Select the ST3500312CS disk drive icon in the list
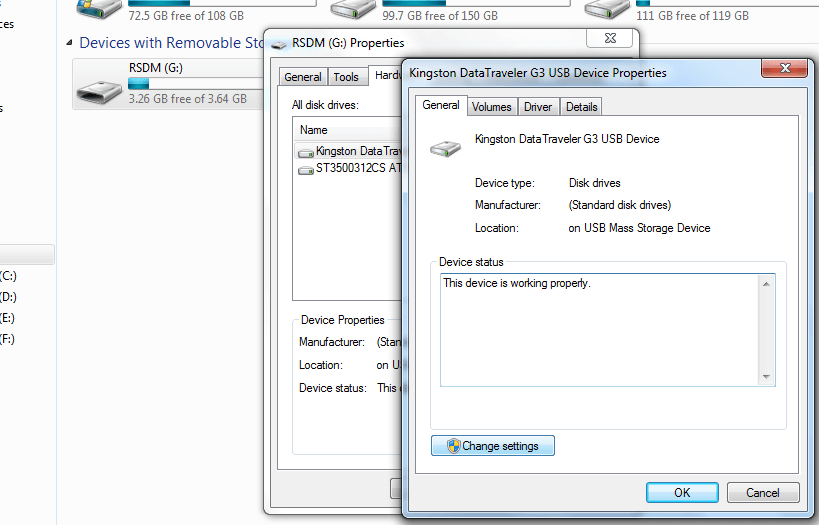The image size is (819, 525). click(306, 170)
